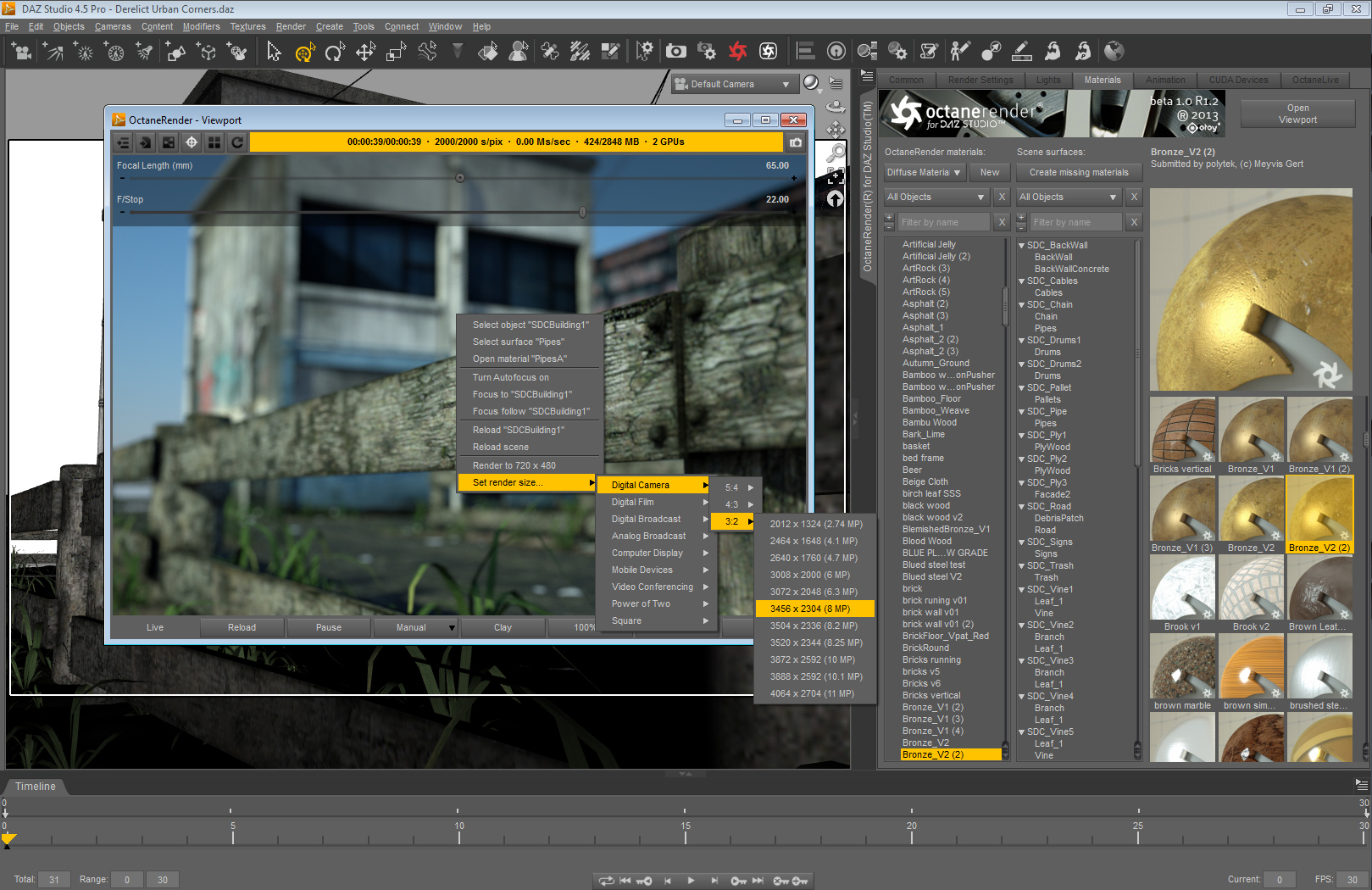Click the red Octane render icon

tap(737, 52)
